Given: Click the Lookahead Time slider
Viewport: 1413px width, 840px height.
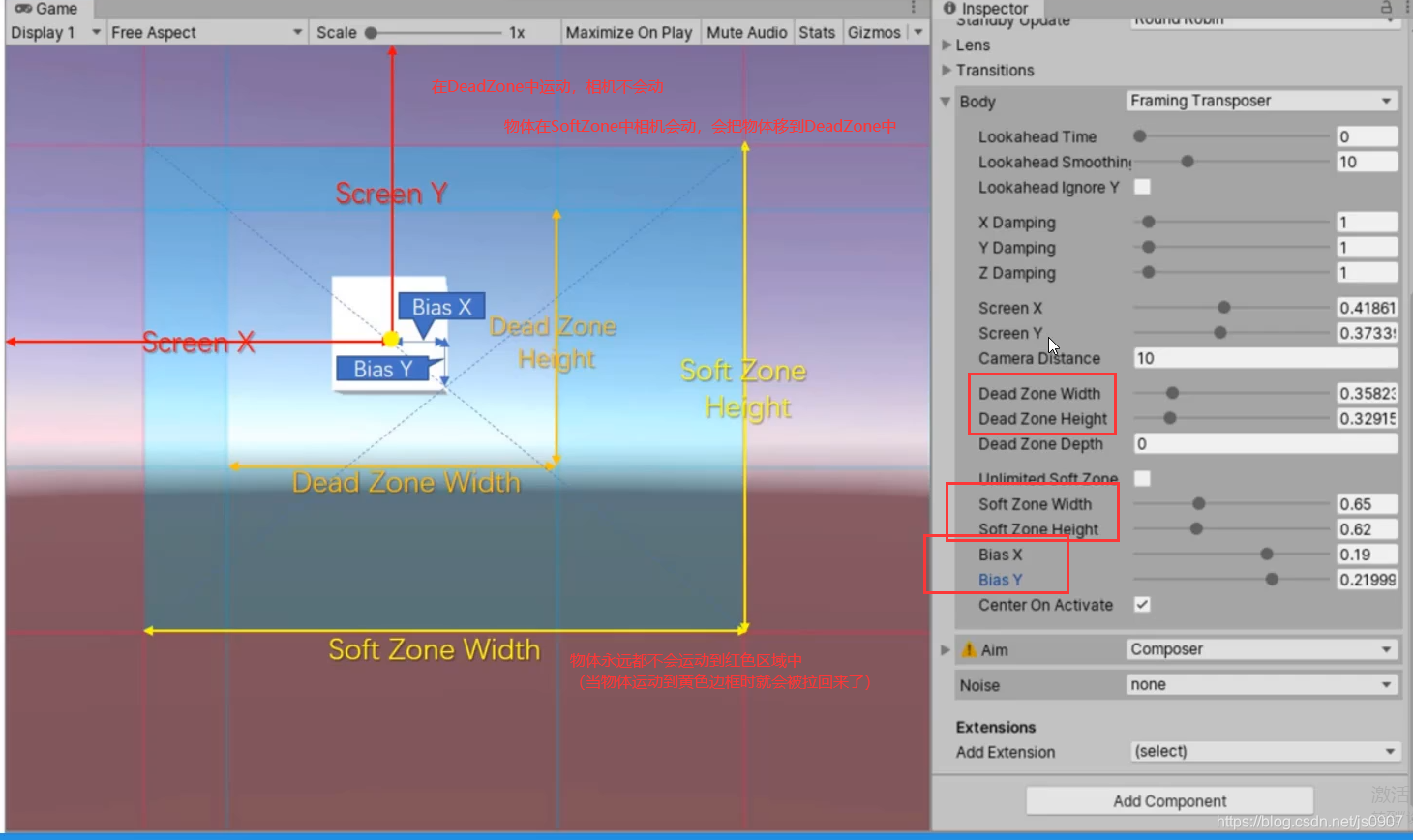Looking at the screenshot, I should pos(1233,136).
